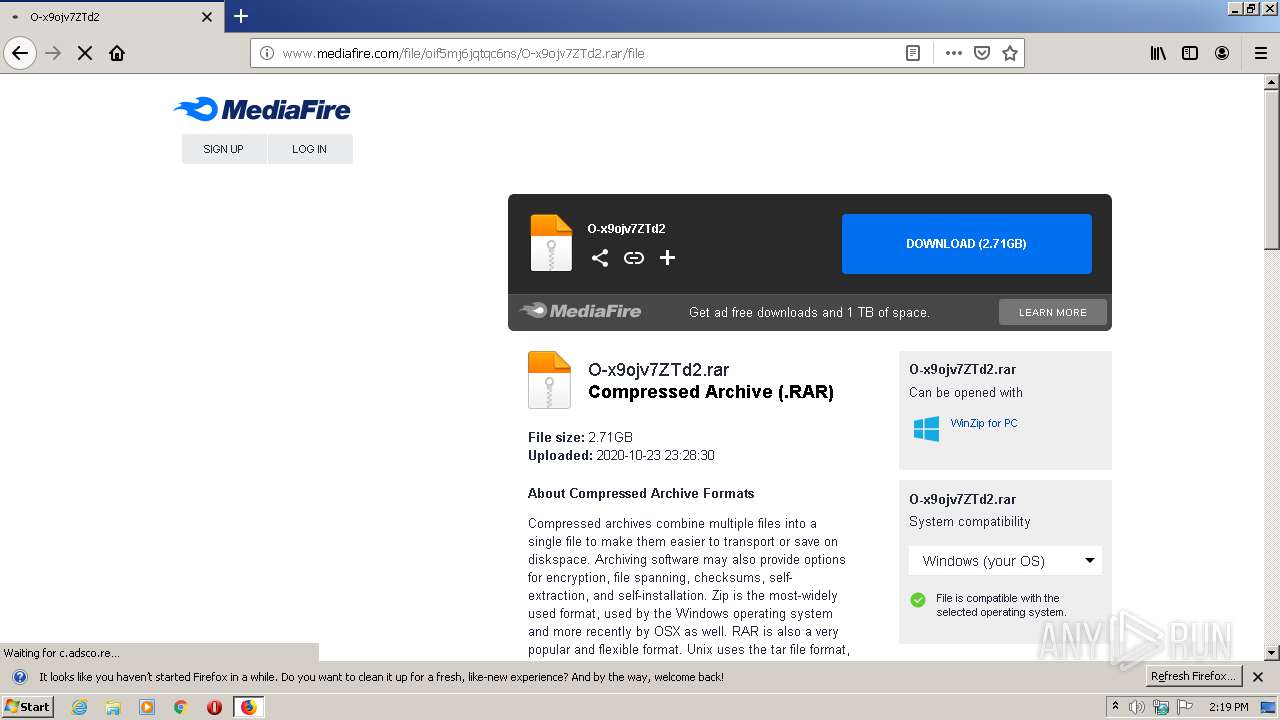Show hidden tray icons arrow
The height and width of the screenshot is (720, 1280).
[1115, 707]
